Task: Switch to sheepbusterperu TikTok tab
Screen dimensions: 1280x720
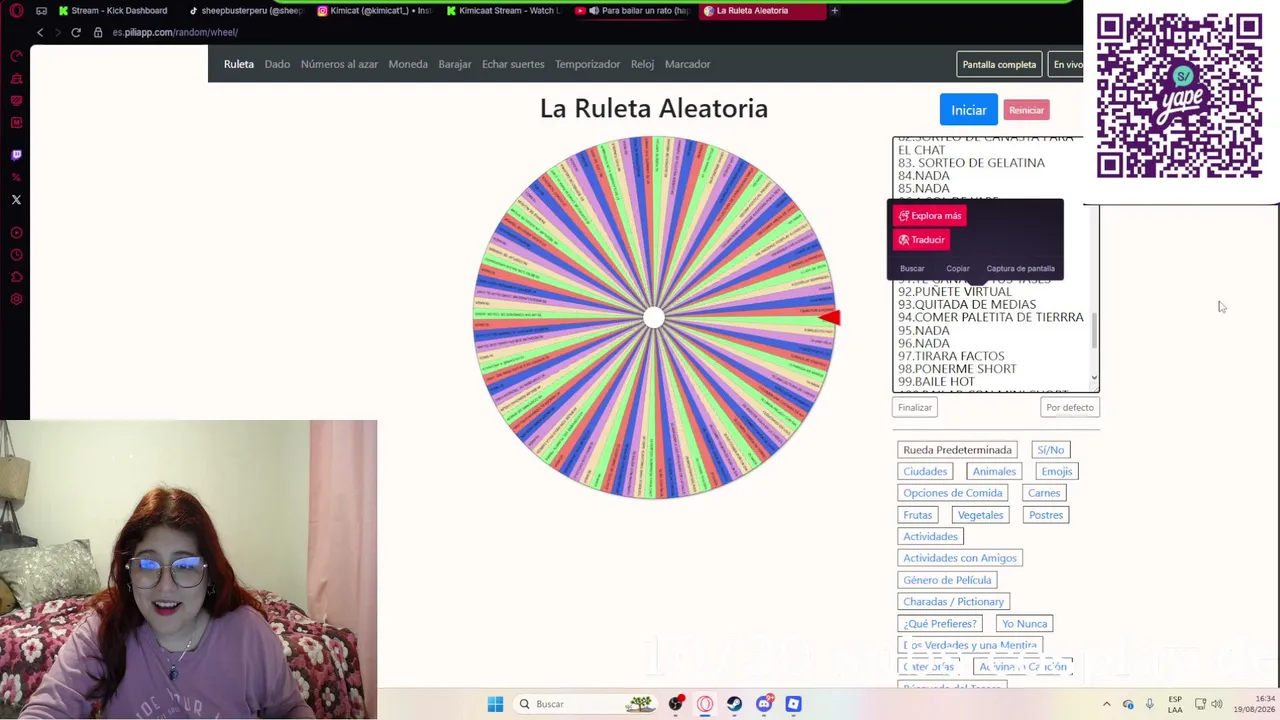Action: [245, 11]
